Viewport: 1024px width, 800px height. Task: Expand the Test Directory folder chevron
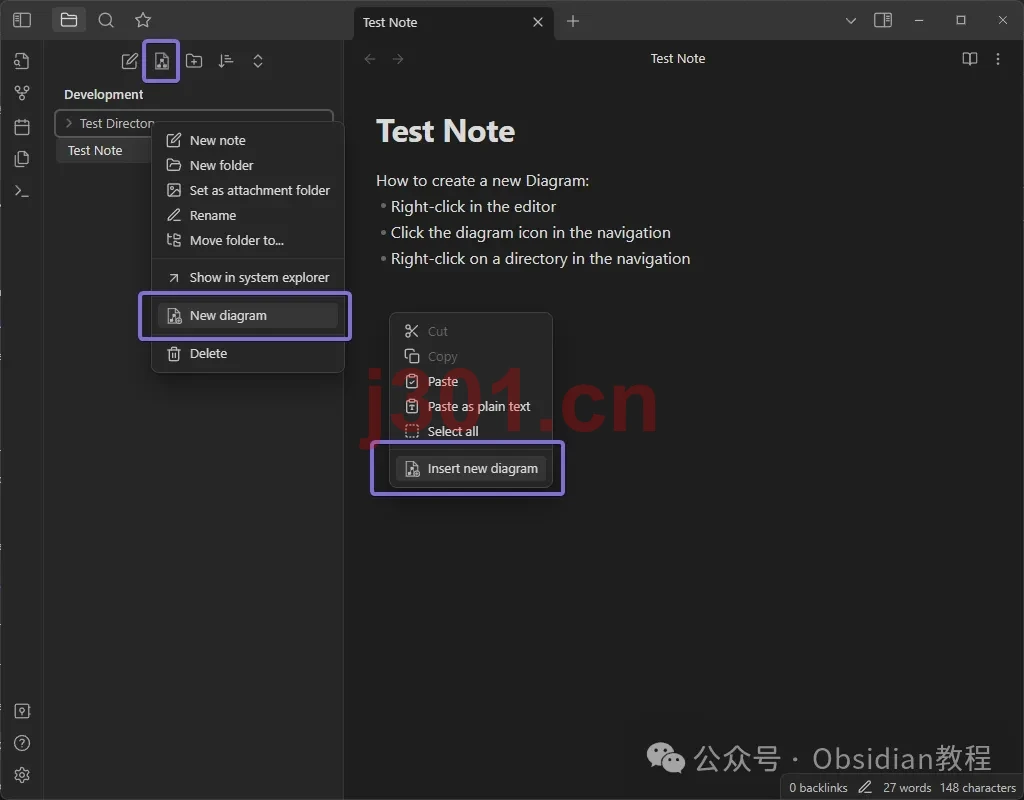pyautogui.click(x=69, y=123)
